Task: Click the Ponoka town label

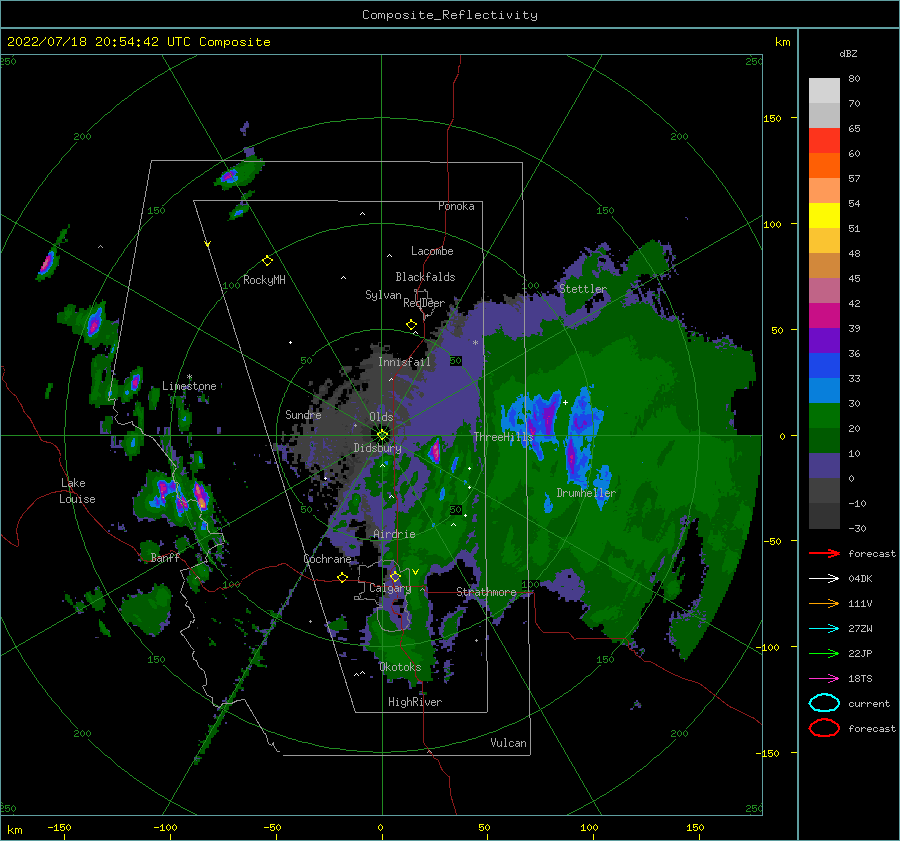Action: tap(456, 206)
